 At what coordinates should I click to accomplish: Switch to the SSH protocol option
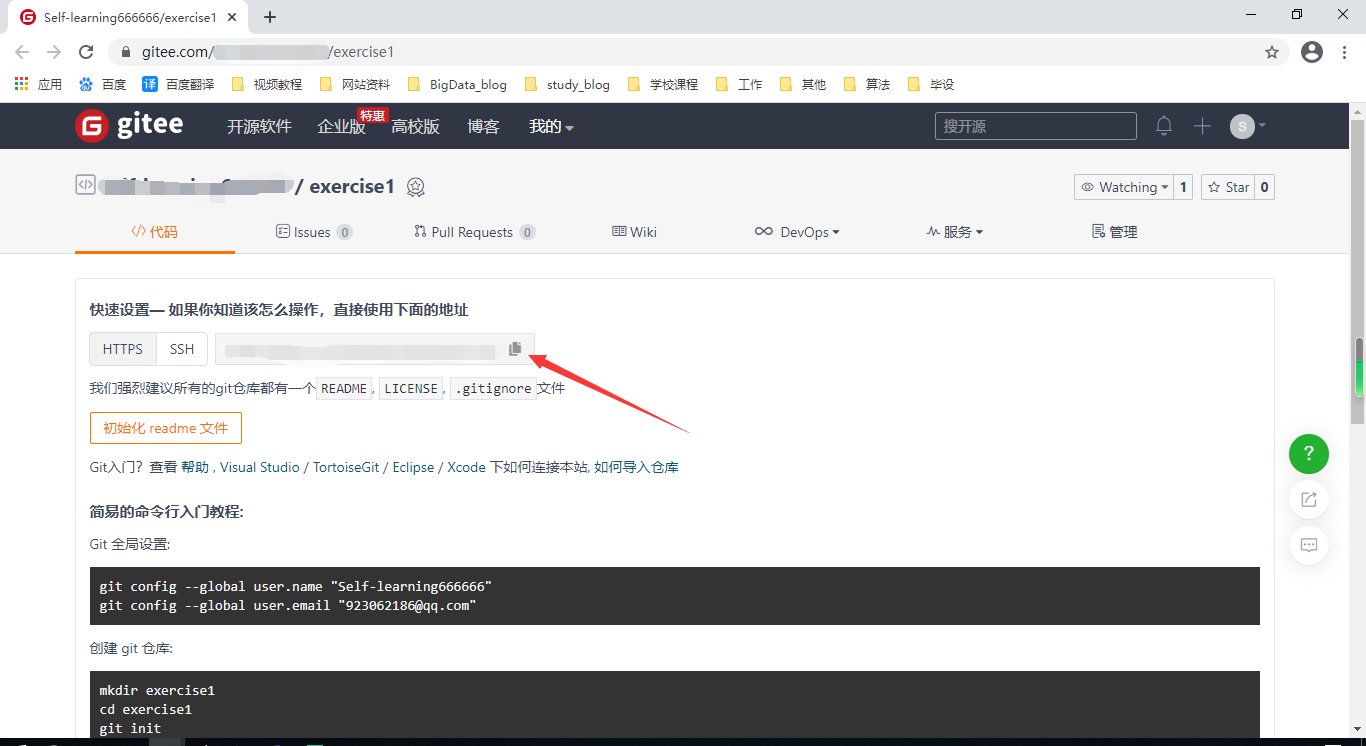pos(182,349)
